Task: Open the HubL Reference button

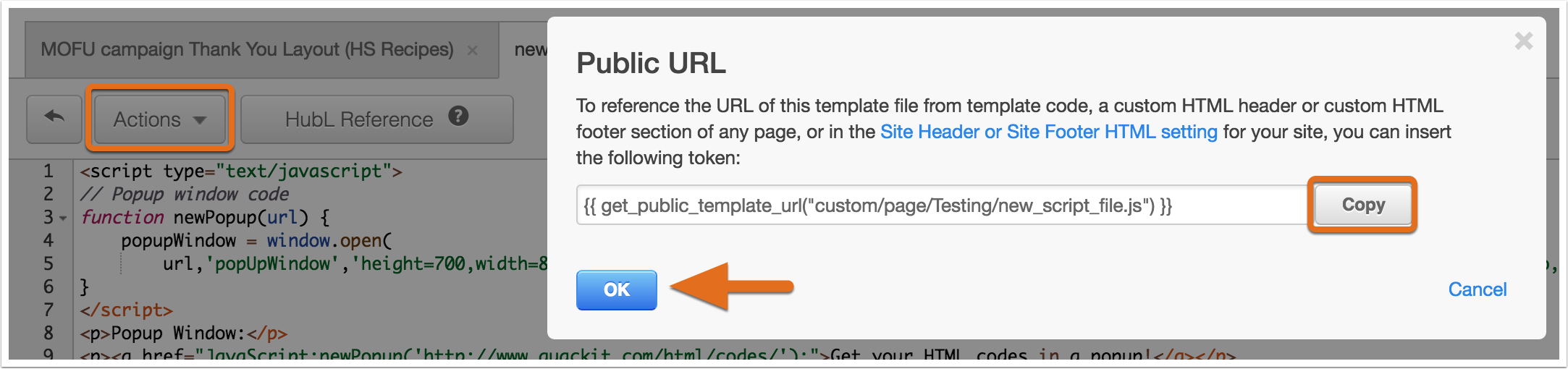Action: [360, 119]
